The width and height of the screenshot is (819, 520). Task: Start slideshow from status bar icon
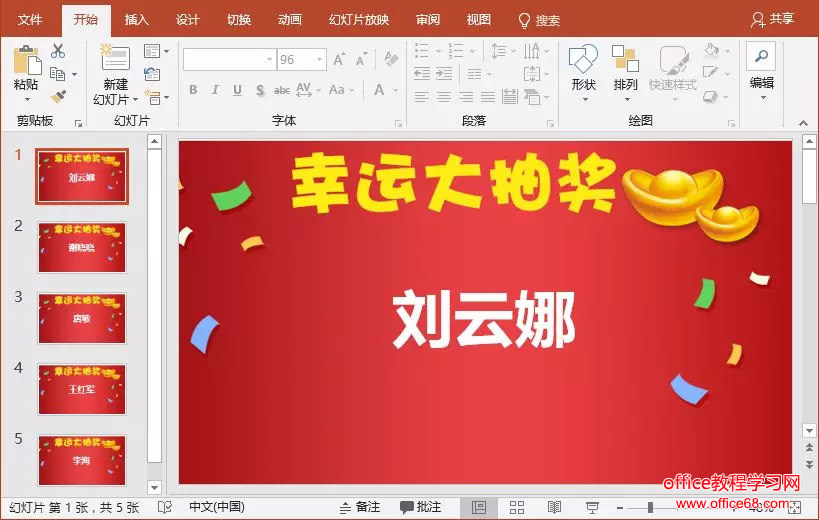592,507
